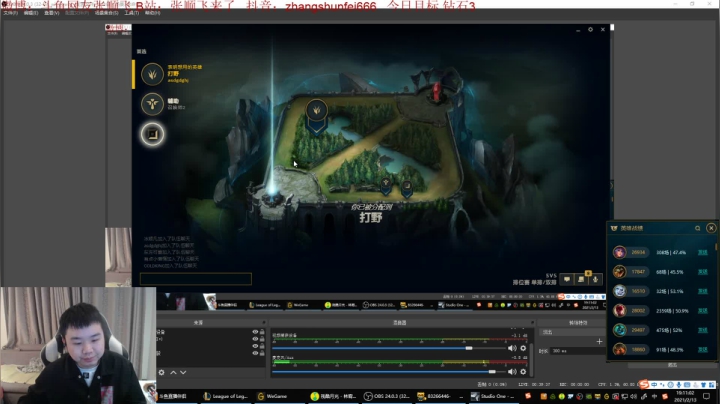Toggle visibility eye of the second OBS source
Image resolution: width=720 pixels, height=404 pixels.
(x=255, y=339)
